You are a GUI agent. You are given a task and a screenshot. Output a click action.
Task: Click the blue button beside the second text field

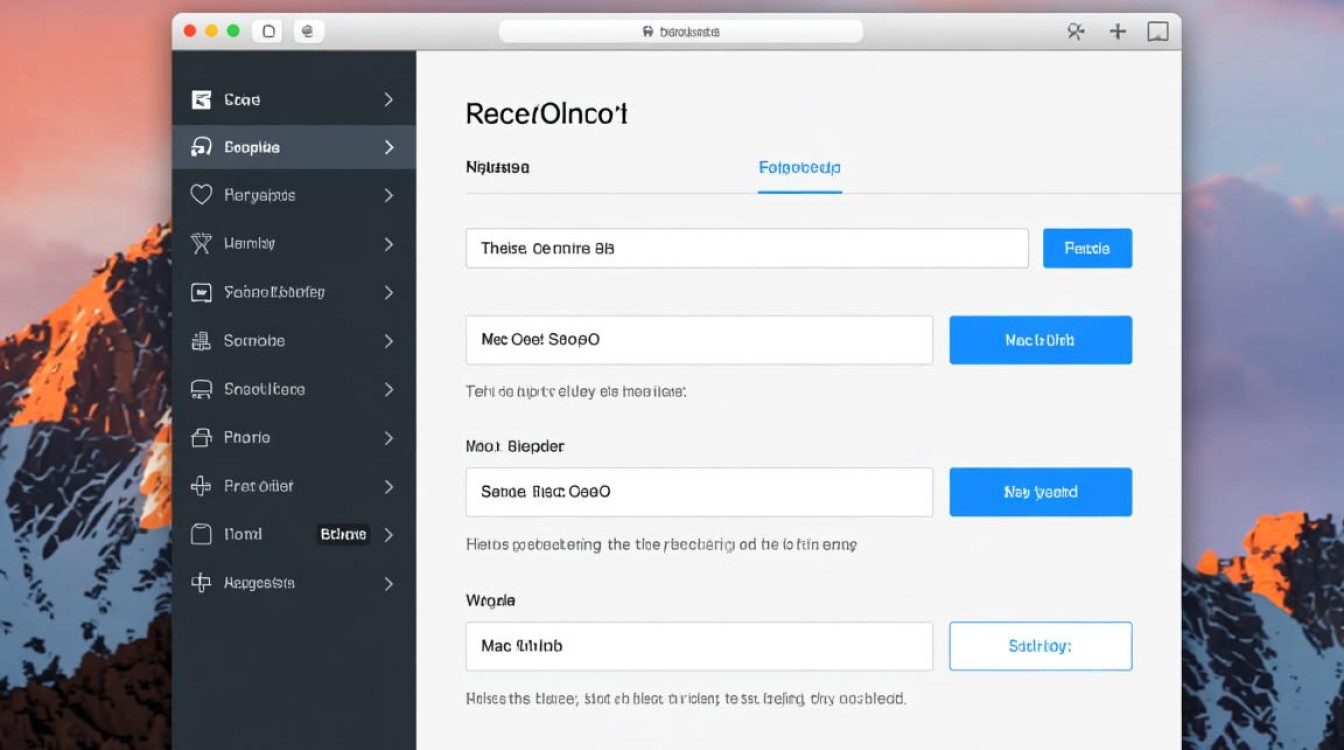(1040, 340)
